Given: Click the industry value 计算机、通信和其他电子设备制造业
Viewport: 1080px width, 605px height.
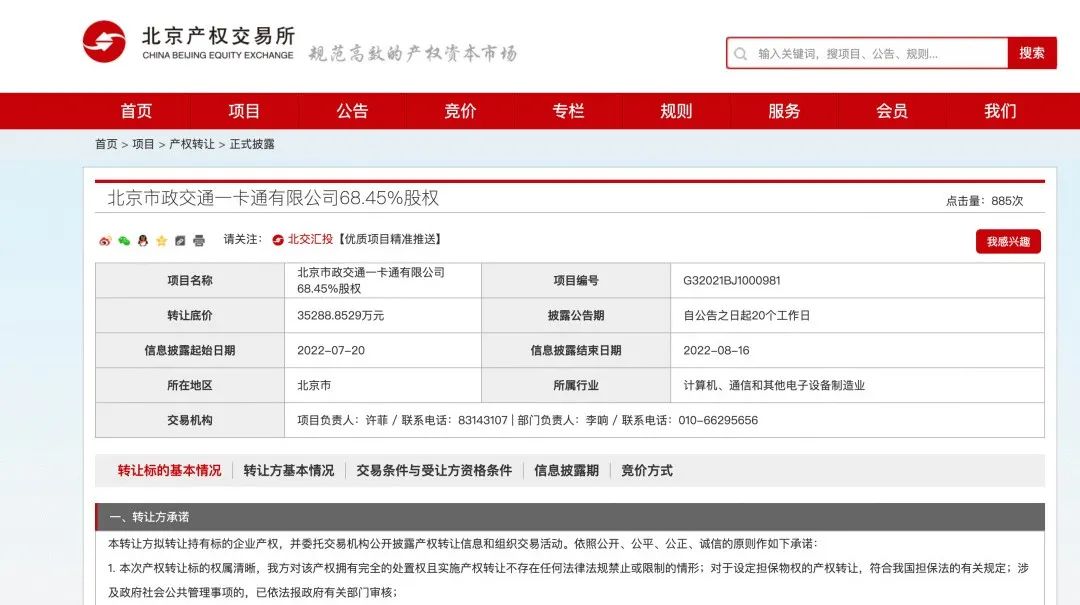Looking at the screenshot, I should pyautogui.click(x=773, y=385).
